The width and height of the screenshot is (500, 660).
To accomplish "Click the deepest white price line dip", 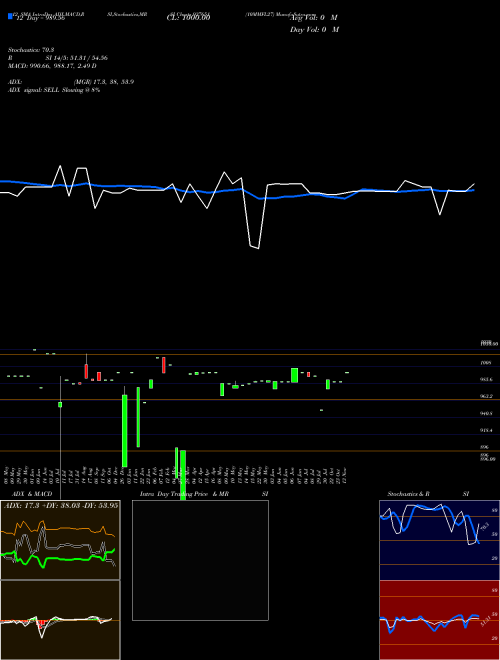I will pyautogui.click(x=258, y=248).
